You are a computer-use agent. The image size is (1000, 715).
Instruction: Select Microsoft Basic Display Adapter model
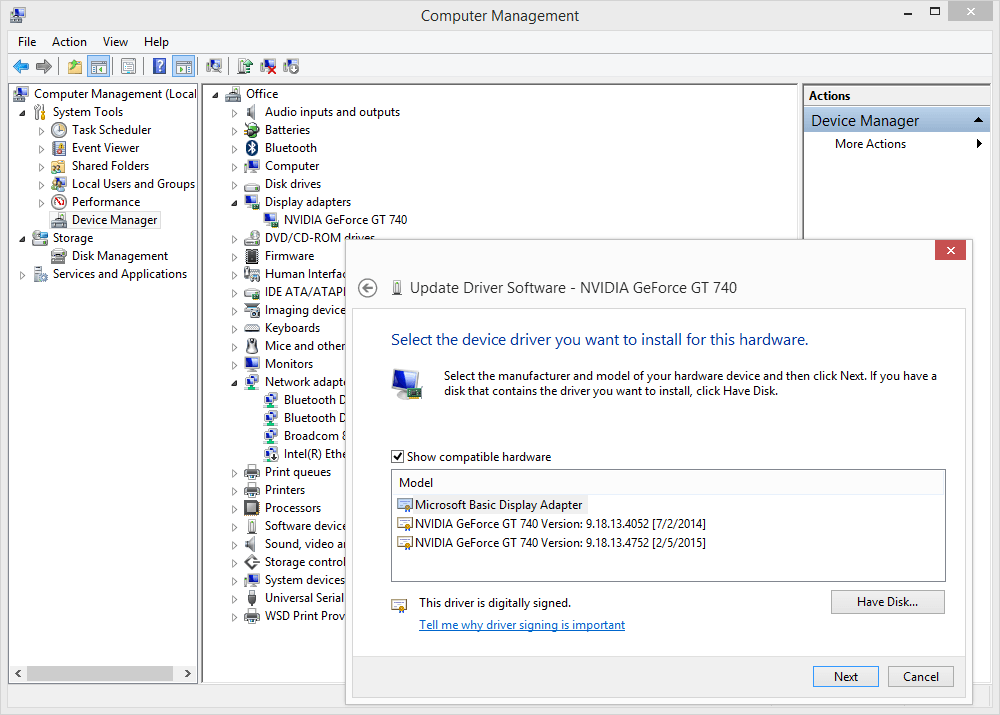(498, 505)
